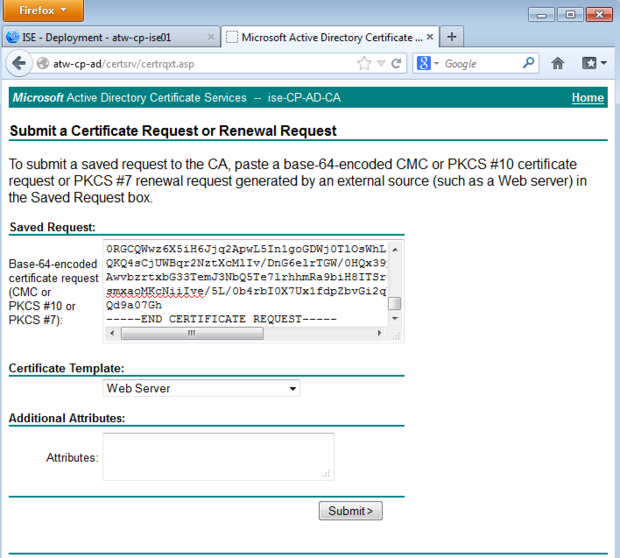Reload the current page
Viewport: 620px width, 558px height.
click(x=396, y=63)
